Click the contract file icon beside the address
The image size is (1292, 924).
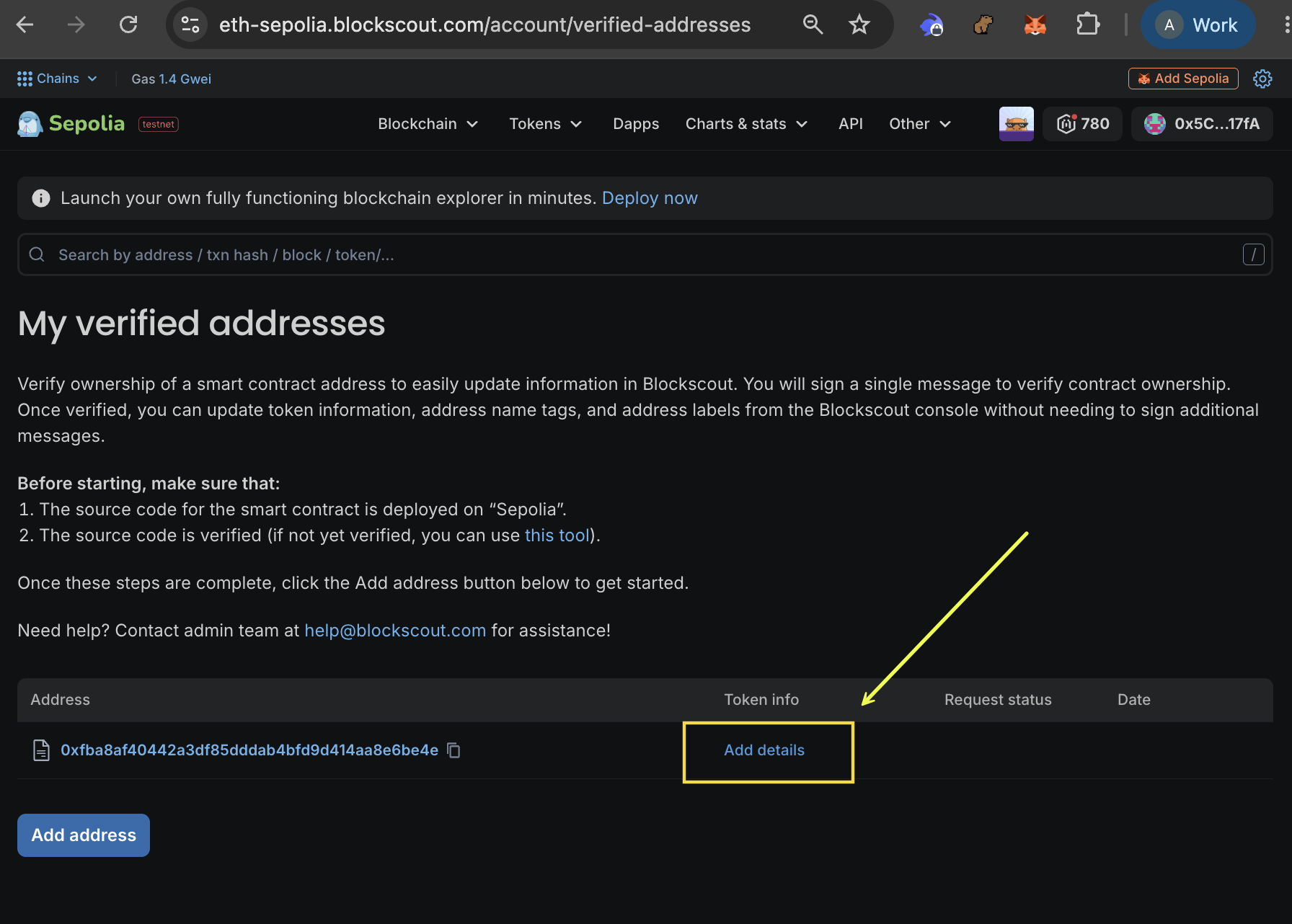pos(42,750)
